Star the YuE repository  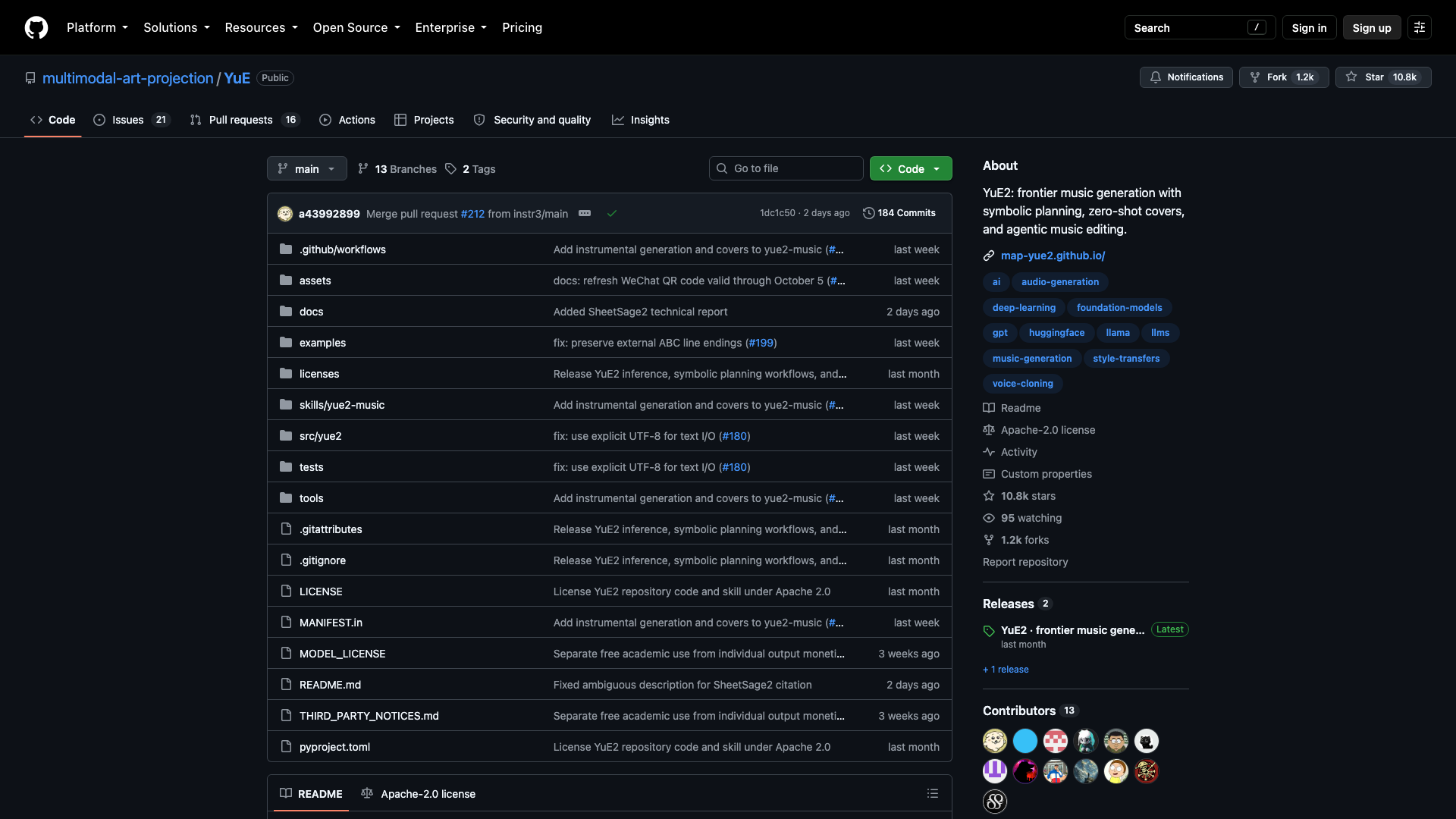[1383, 77]
